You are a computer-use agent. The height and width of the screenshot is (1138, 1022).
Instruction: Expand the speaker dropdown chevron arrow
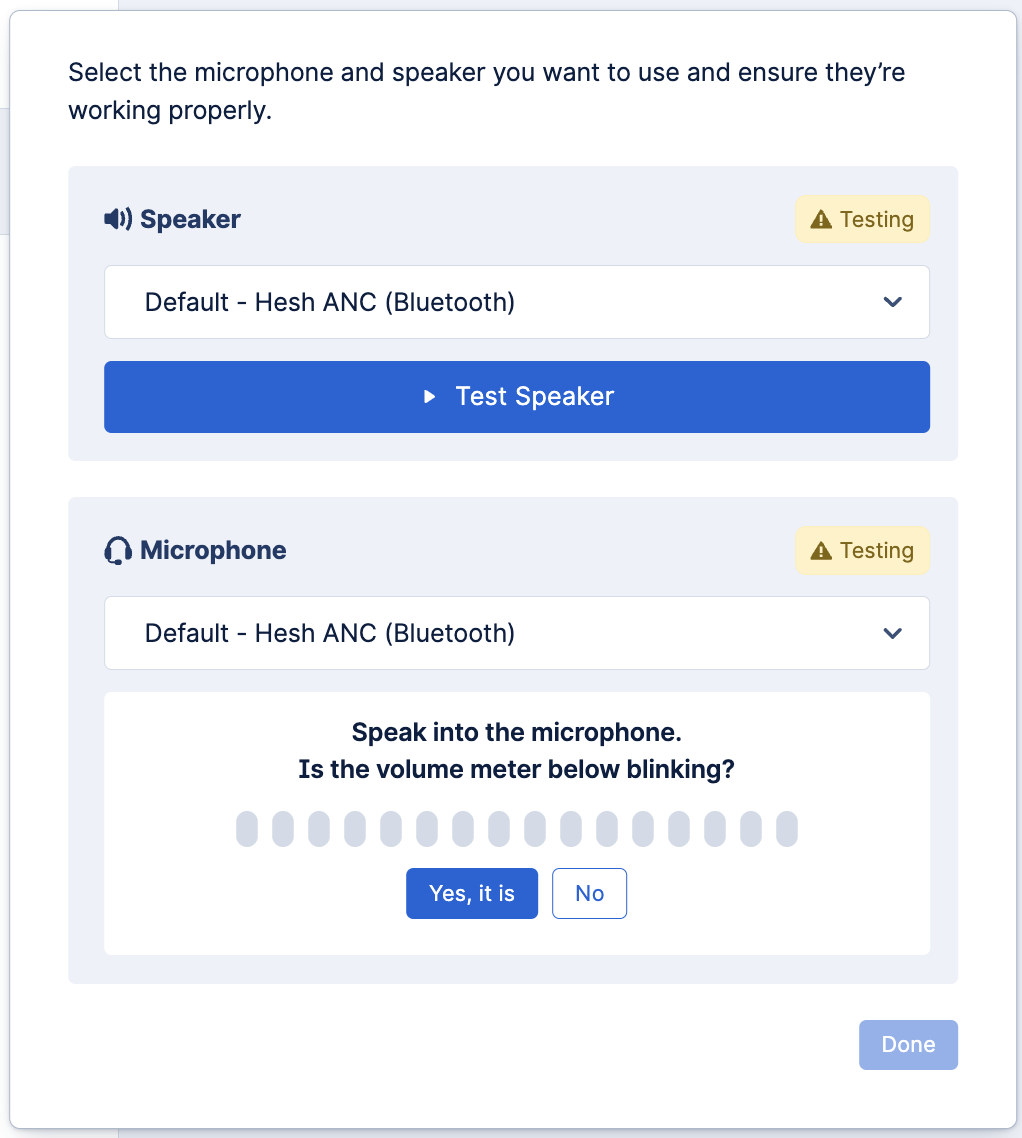click(893, 302)
